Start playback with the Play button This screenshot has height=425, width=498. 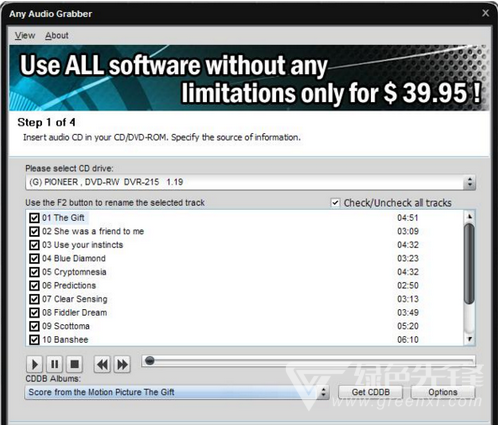(35, 364)
